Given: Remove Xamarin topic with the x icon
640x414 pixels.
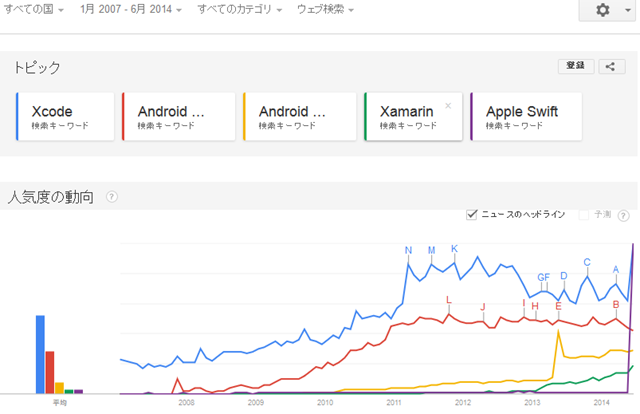Looking at the screenshot, I should (448, 106).
